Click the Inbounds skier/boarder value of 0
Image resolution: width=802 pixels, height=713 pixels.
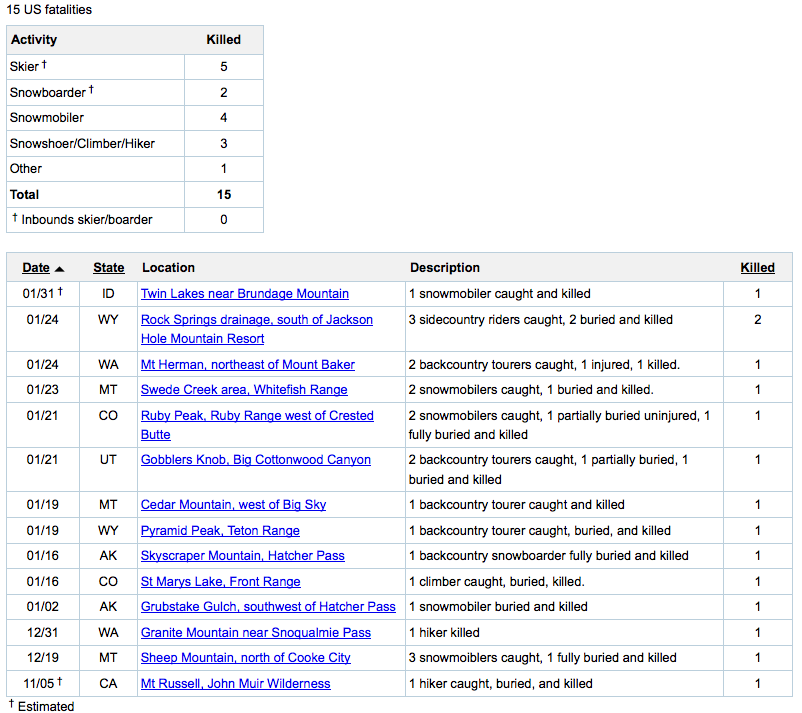(224, 220)
